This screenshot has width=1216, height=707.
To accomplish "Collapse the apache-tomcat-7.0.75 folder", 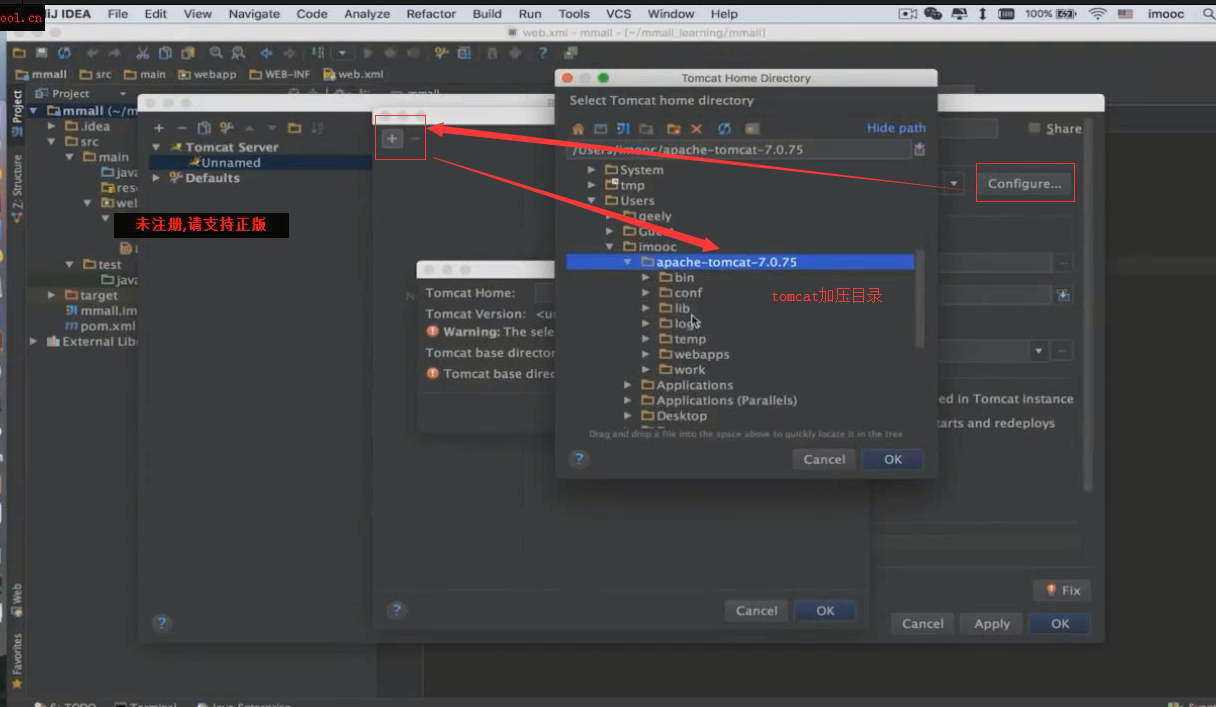I will click(628, 262).
